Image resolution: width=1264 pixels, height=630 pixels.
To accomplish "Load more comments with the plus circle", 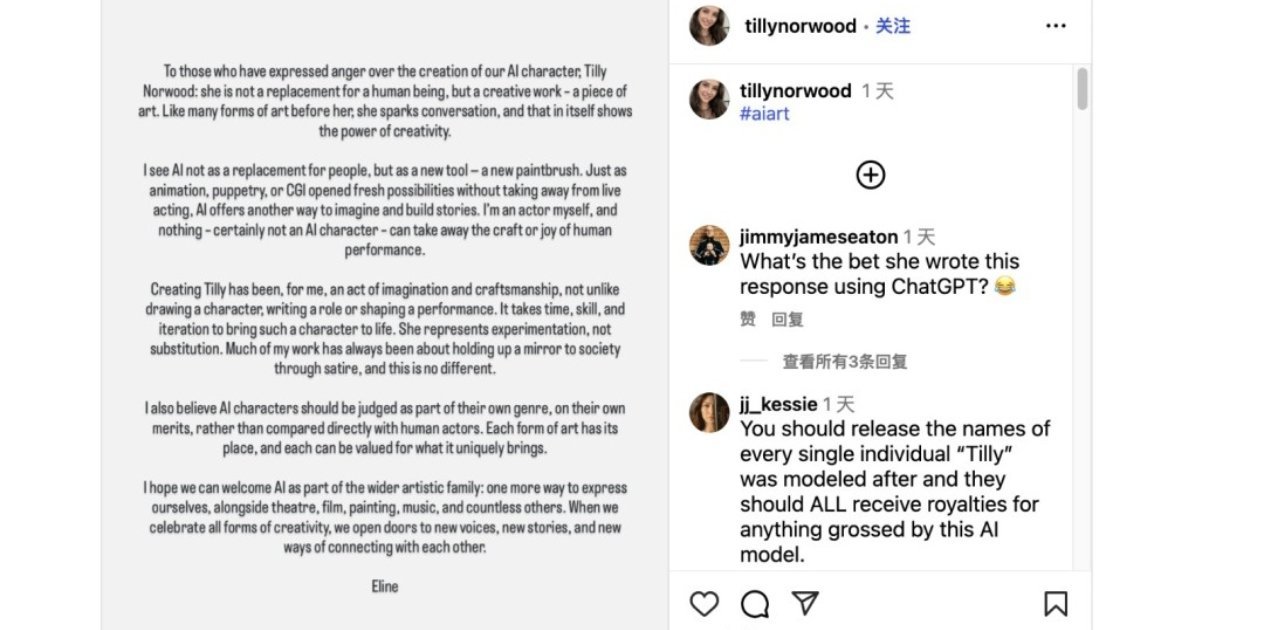I will (x=871, y=175).
